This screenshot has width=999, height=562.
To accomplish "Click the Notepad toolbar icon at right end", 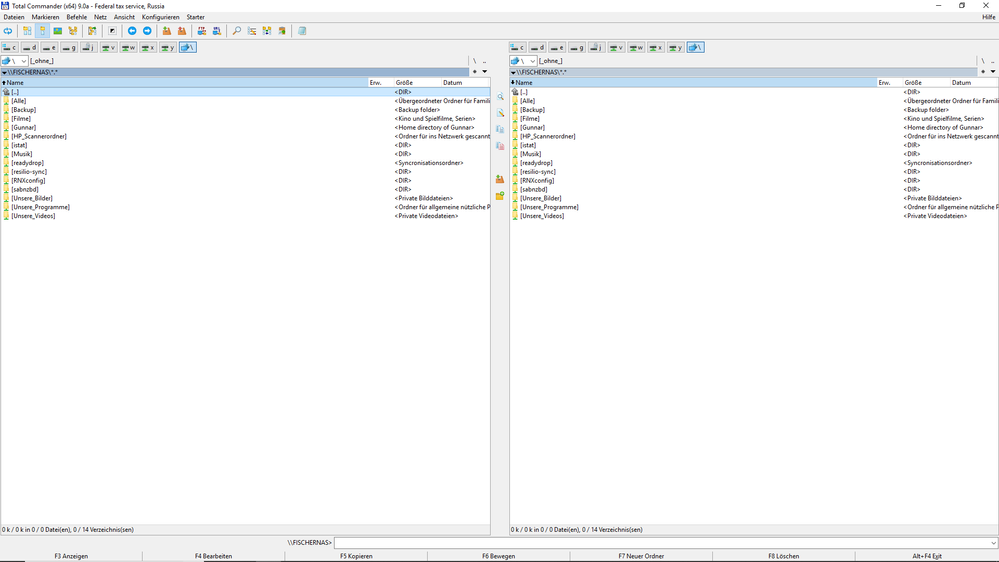I will pyautogui.click(x=302, y=31).
